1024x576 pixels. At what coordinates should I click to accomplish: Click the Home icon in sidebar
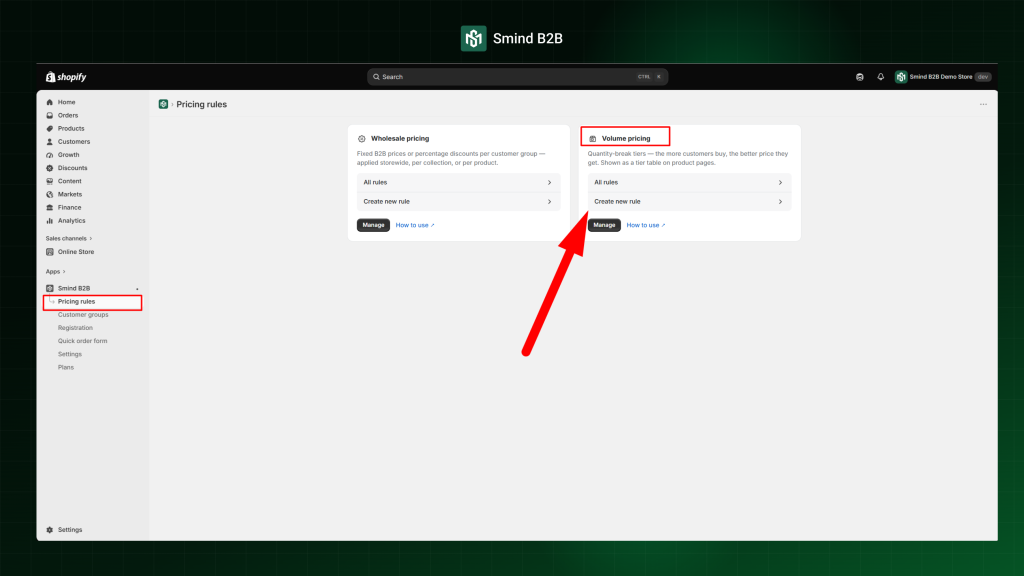(50, 103)
